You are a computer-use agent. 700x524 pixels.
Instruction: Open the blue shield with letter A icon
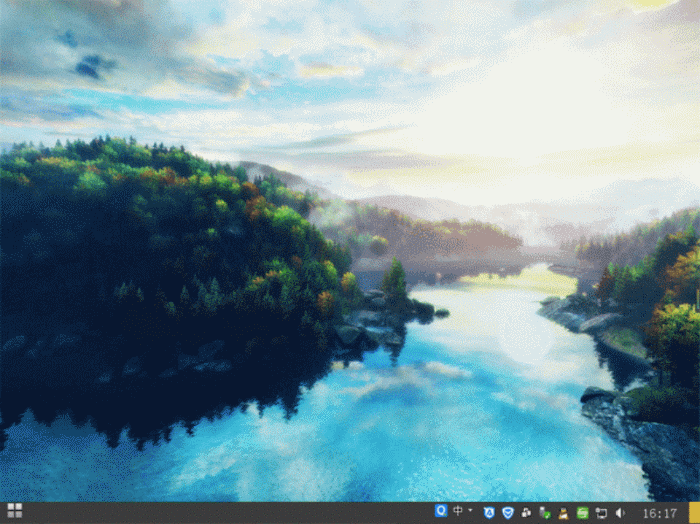point(489,513)
